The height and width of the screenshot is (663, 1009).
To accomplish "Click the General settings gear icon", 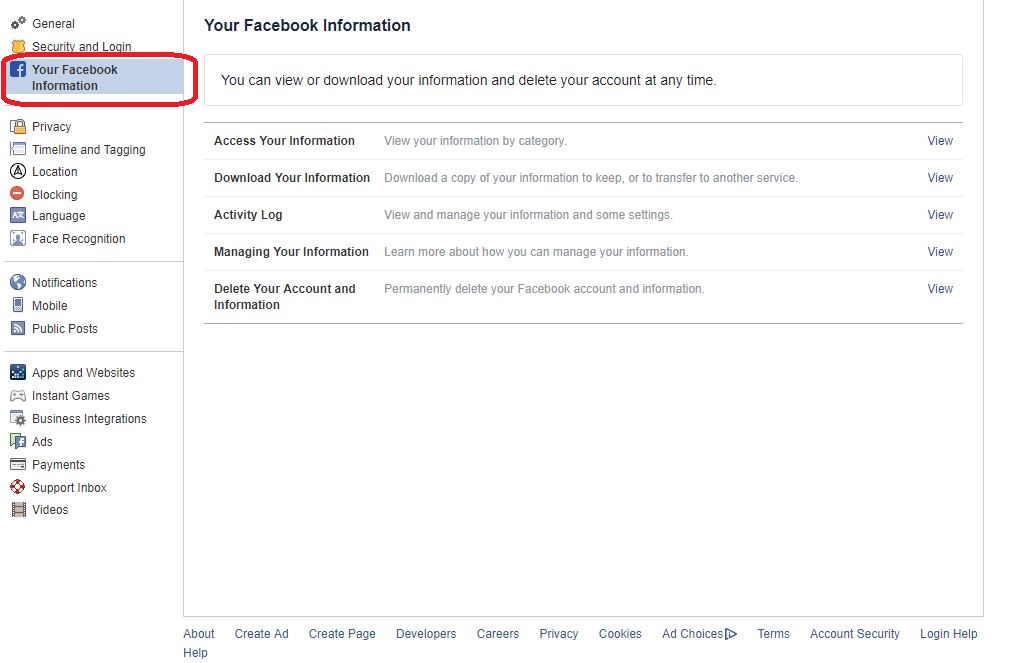I will 18,23.
